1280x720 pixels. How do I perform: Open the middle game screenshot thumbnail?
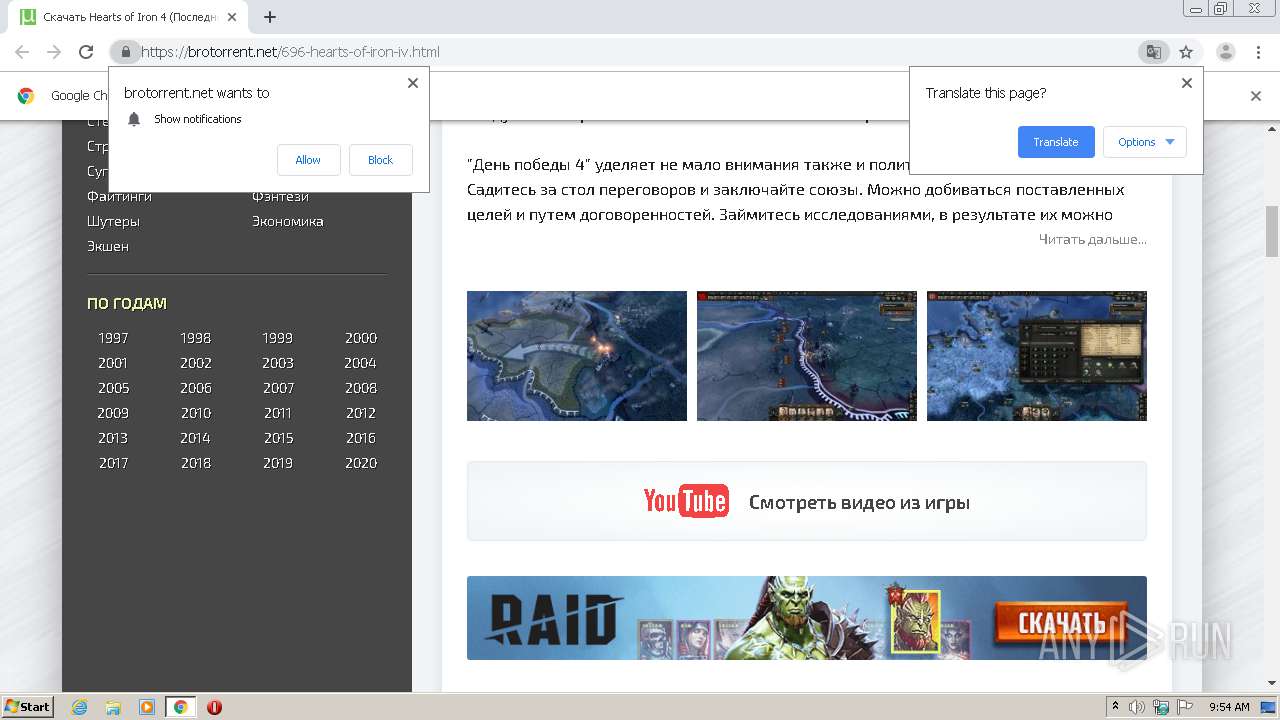click(x=807, y=356)
